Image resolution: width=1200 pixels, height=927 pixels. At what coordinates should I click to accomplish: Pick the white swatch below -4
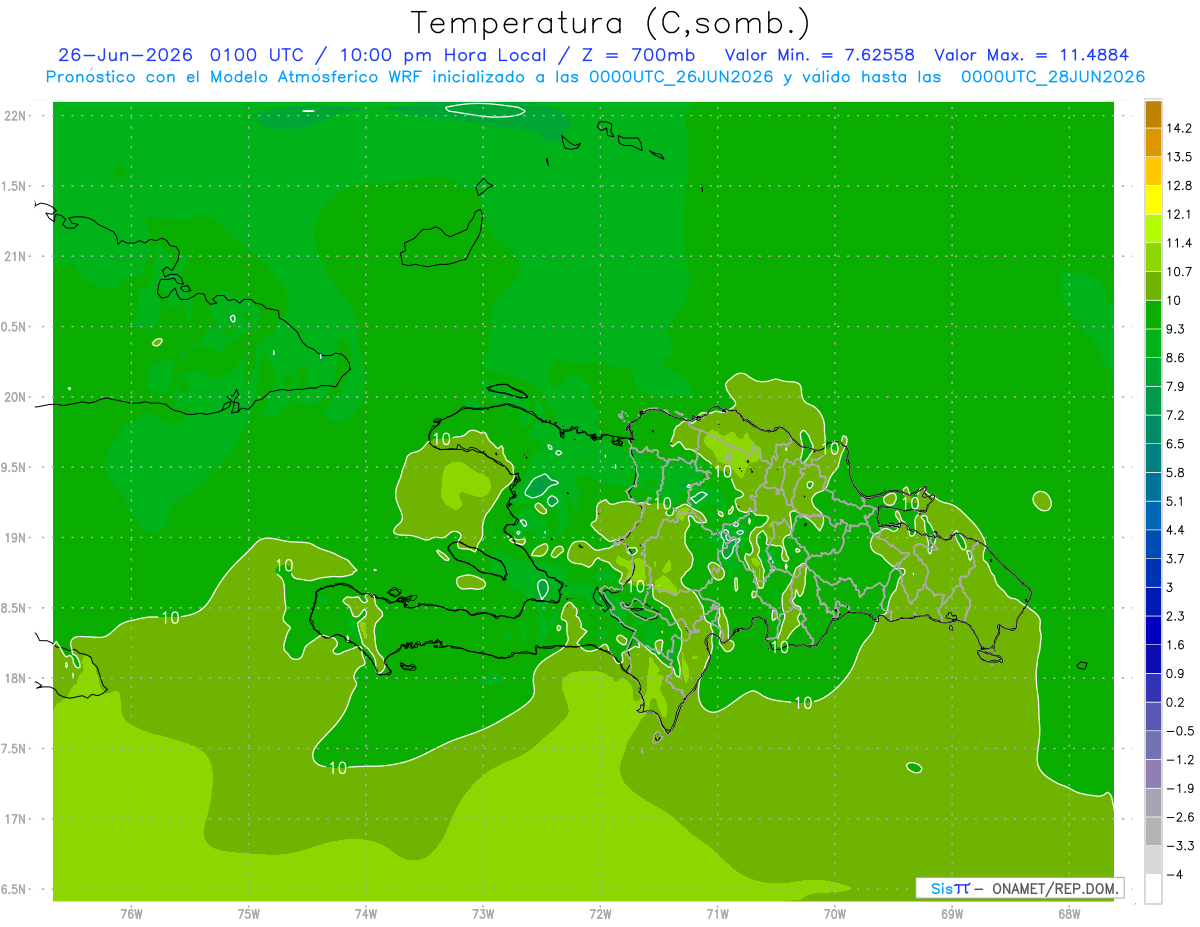coord(1153,888)
